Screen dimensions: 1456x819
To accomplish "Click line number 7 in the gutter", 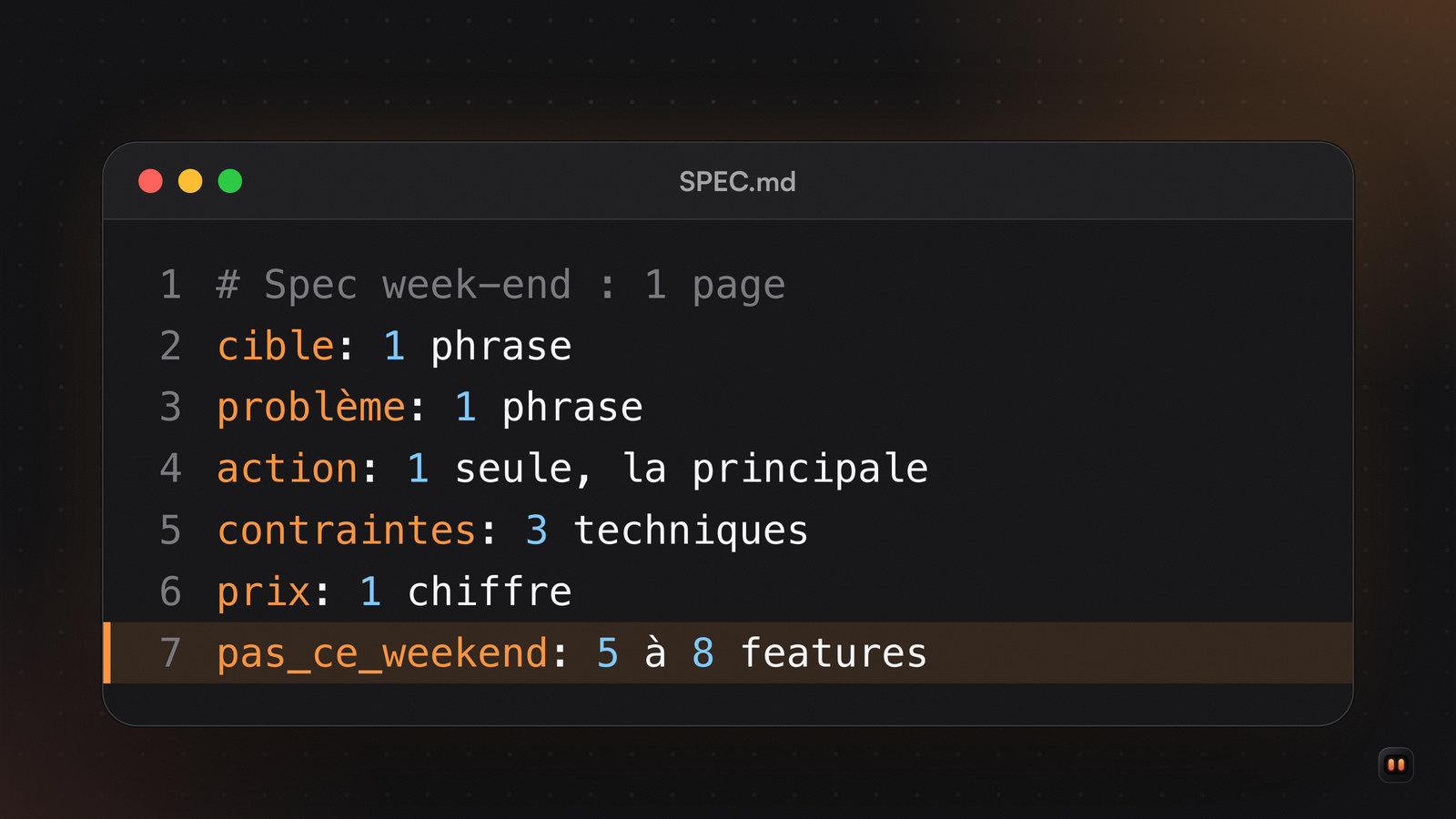I will pos(171,653).
